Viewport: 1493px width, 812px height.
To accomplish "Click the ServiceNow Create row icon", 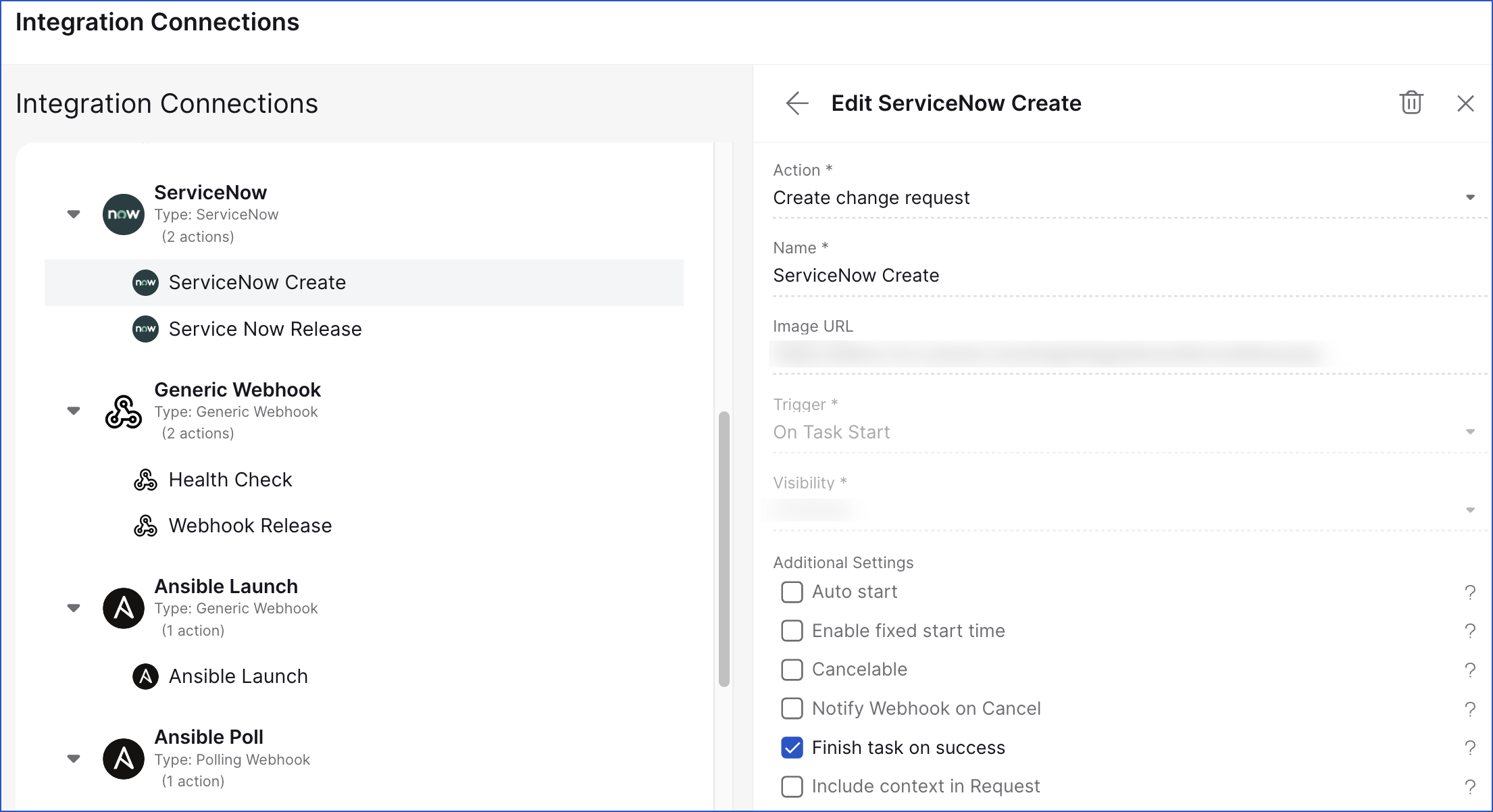I will point(145,282).
